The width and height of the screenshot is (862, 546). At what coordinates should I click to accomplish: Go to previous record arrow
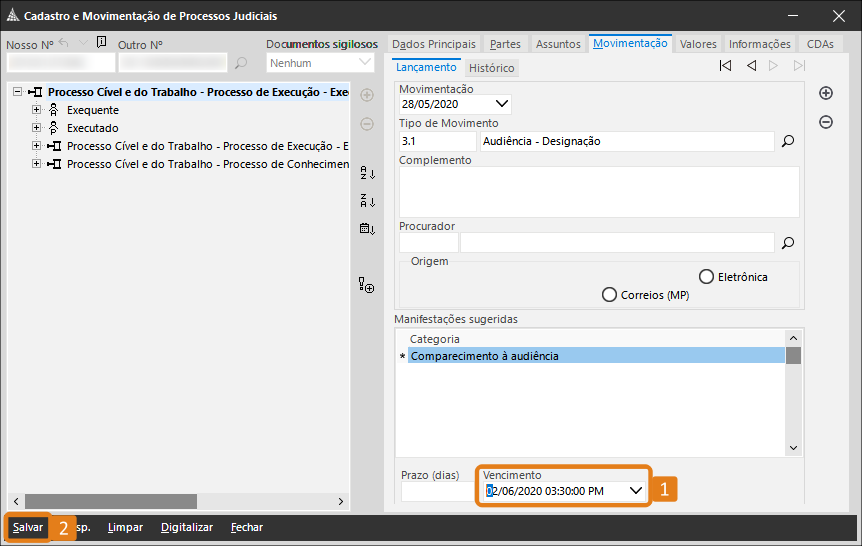751,66
